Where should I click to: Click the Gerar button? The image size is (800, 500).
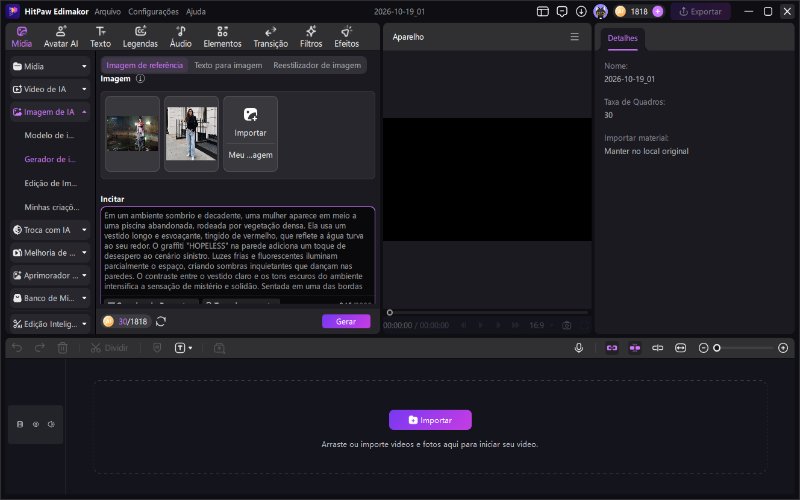[x=346, y=321]
